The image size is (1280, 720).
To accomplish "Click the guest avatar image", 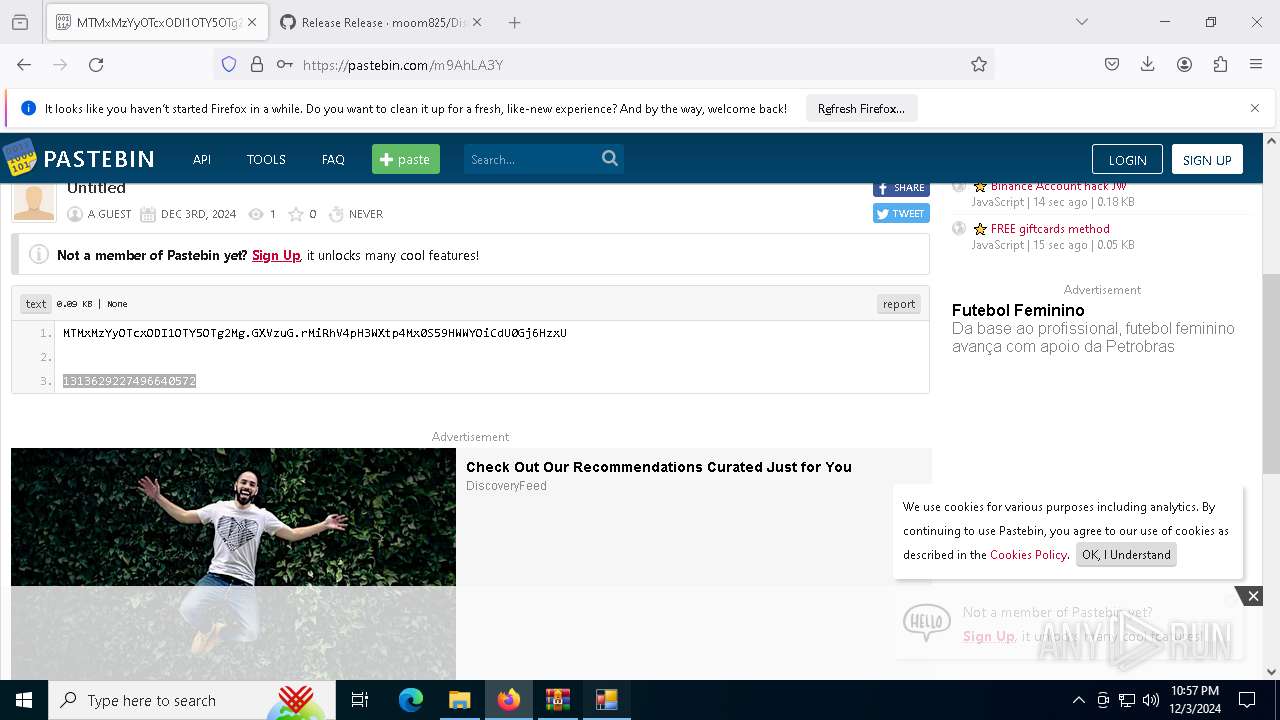I will (33, 202).
